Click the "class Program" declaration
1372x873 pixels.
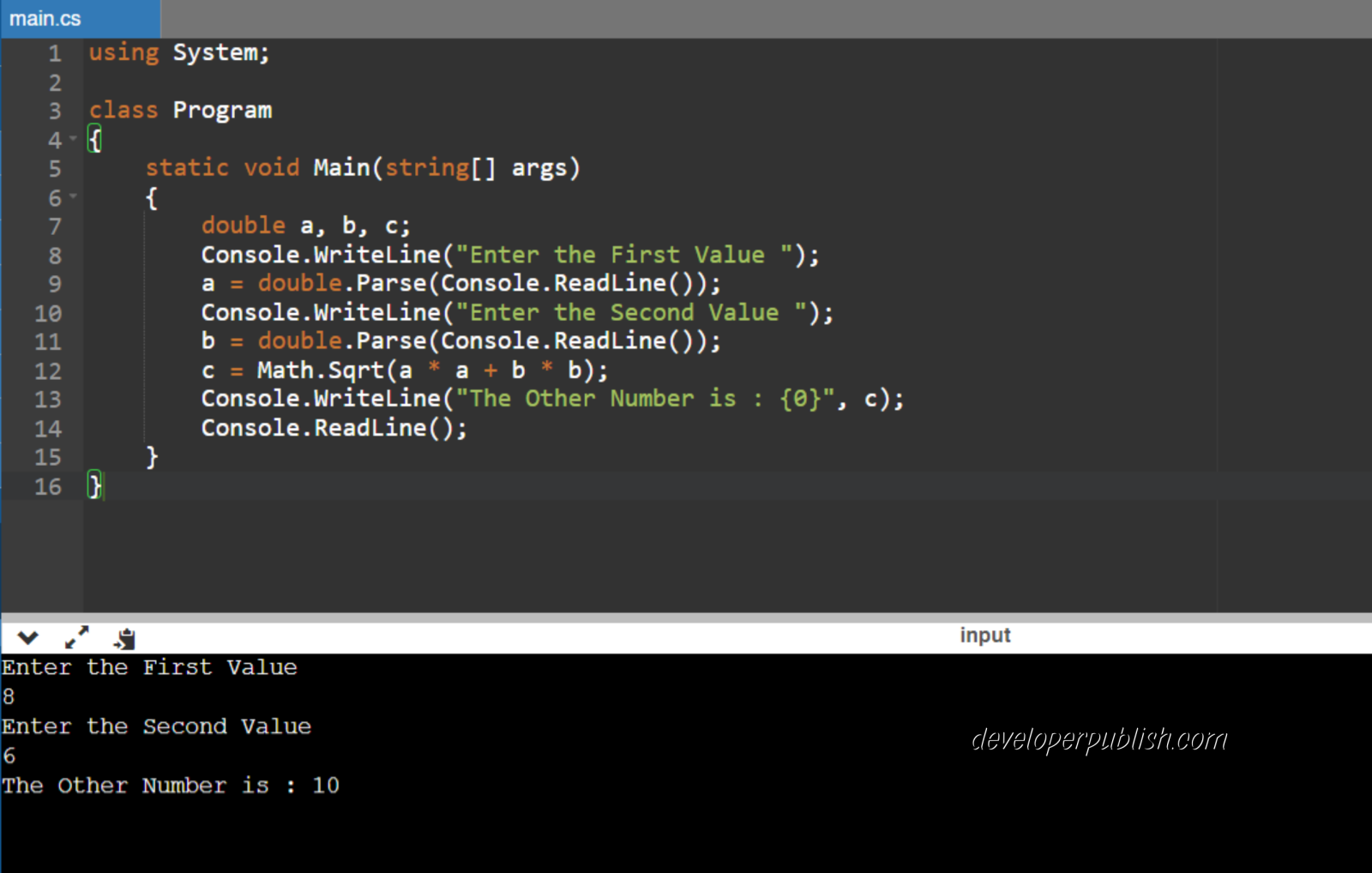click(x=180, y=111)
